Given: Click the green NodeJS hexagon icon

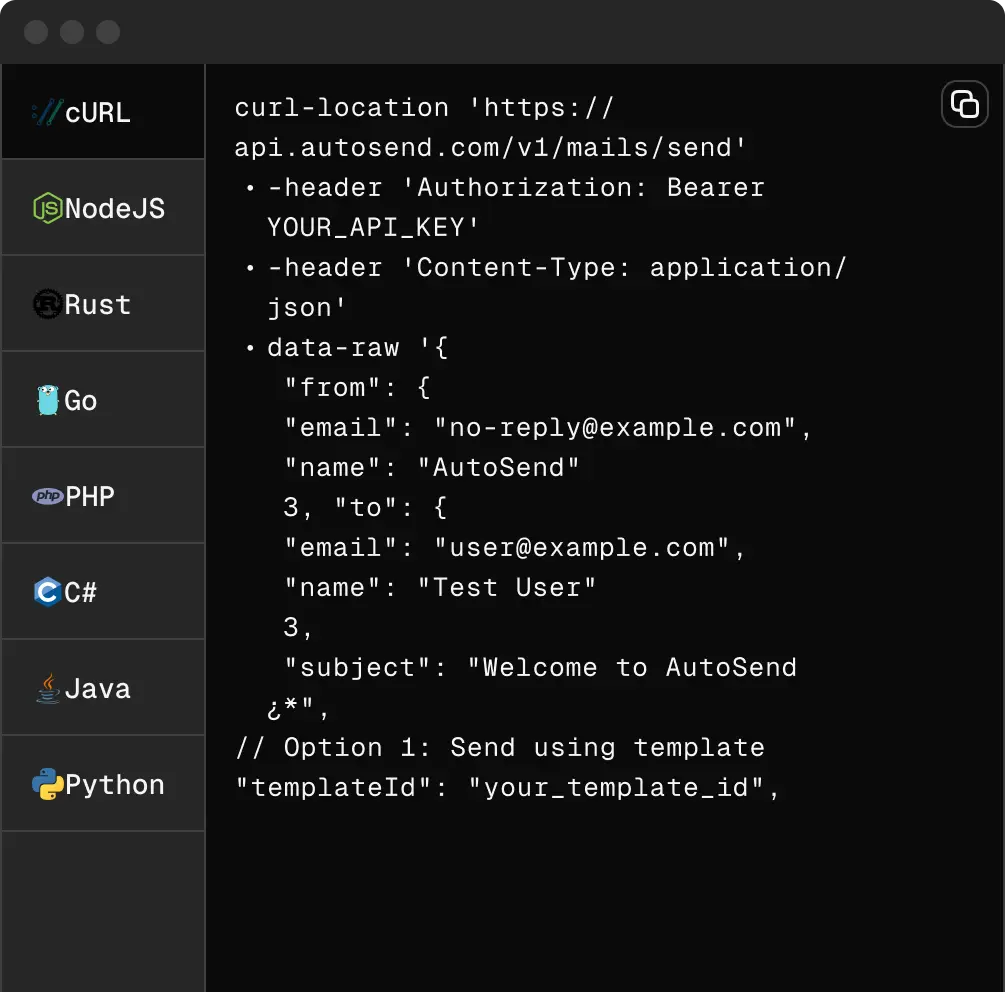Looking at the screenshot, I should (47, 208).
